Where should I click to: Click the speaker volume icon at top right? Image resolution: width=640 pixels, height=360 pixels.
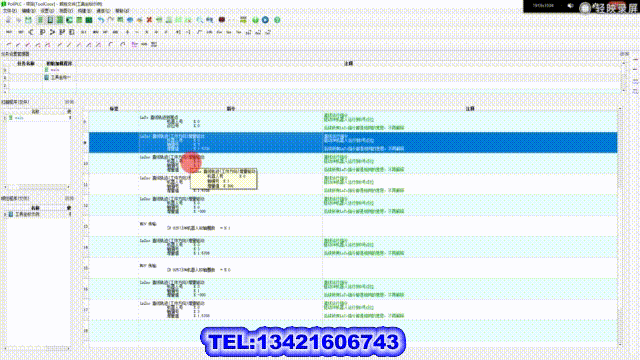tap(570, 6)
